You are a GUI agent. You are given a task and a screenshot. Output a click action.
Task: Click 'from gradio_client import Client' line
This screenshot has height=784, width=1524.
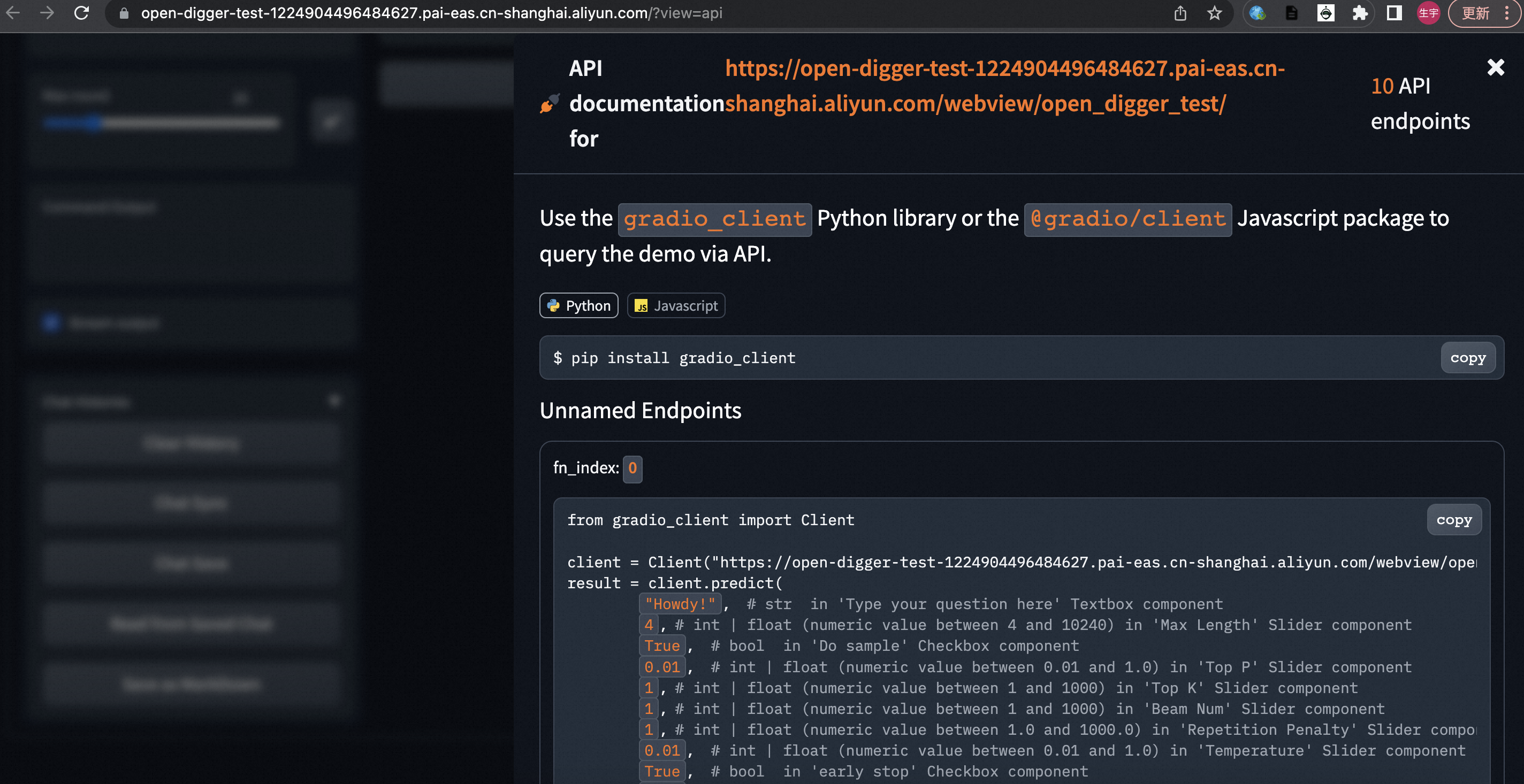coord(711,520)
